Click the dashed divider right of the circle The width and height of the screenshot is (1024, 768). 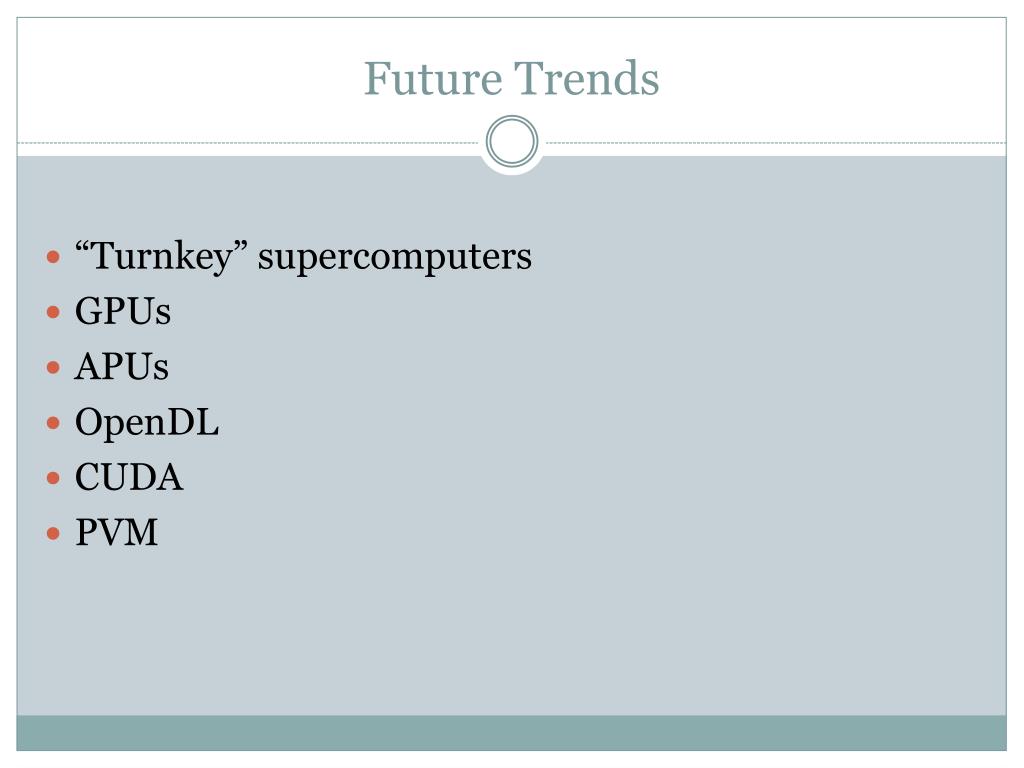pos(776,142)
